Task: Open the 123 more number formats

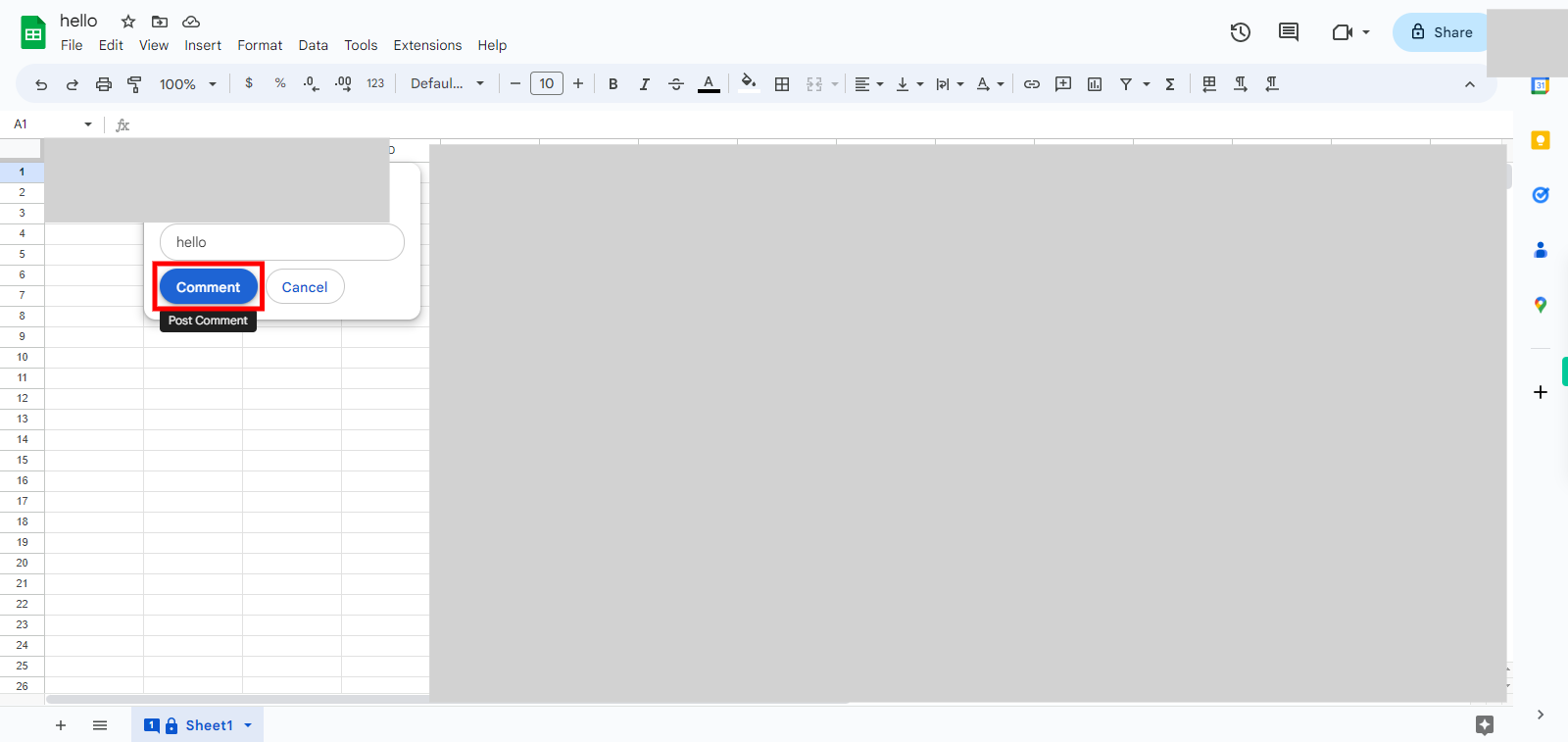Action: coord(375,83)
